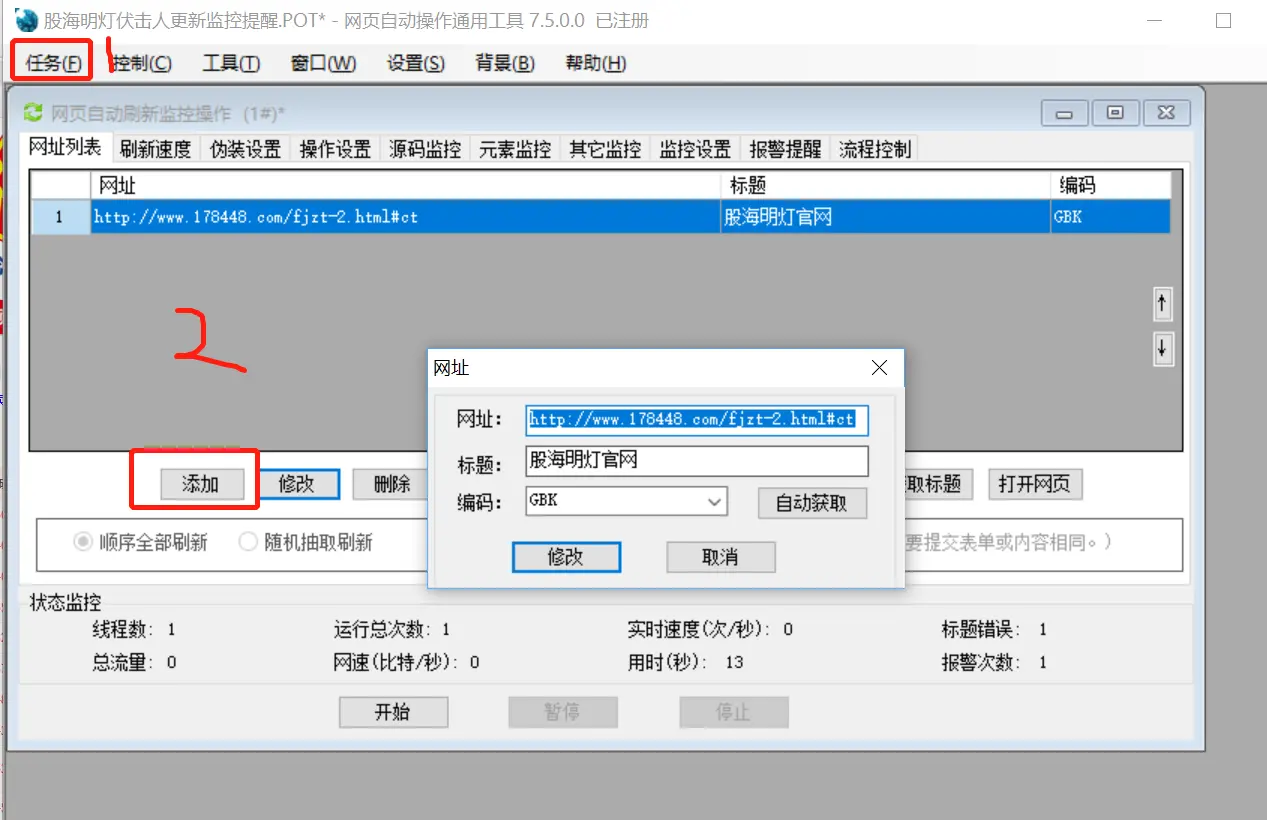Screen dimensions: 1267x820
Task: Switch to the 元素监控 tab
Action: click(515, 150)
